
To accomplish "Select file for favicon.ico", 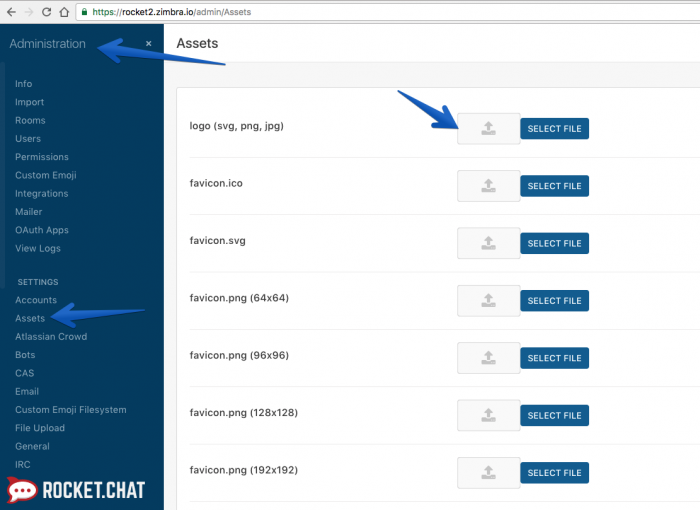I will (x=554, y=186).
